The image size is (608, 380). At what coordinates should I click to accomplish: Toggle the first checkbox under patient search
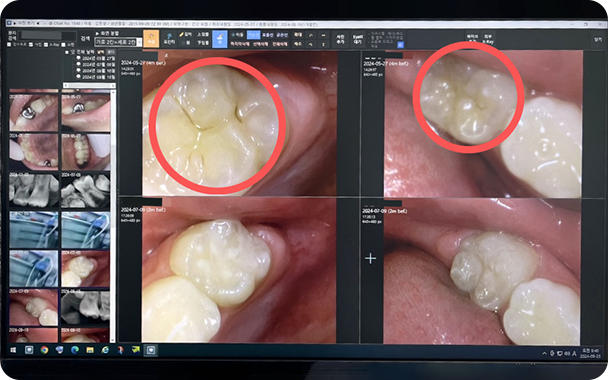click(x=9, y=45)
